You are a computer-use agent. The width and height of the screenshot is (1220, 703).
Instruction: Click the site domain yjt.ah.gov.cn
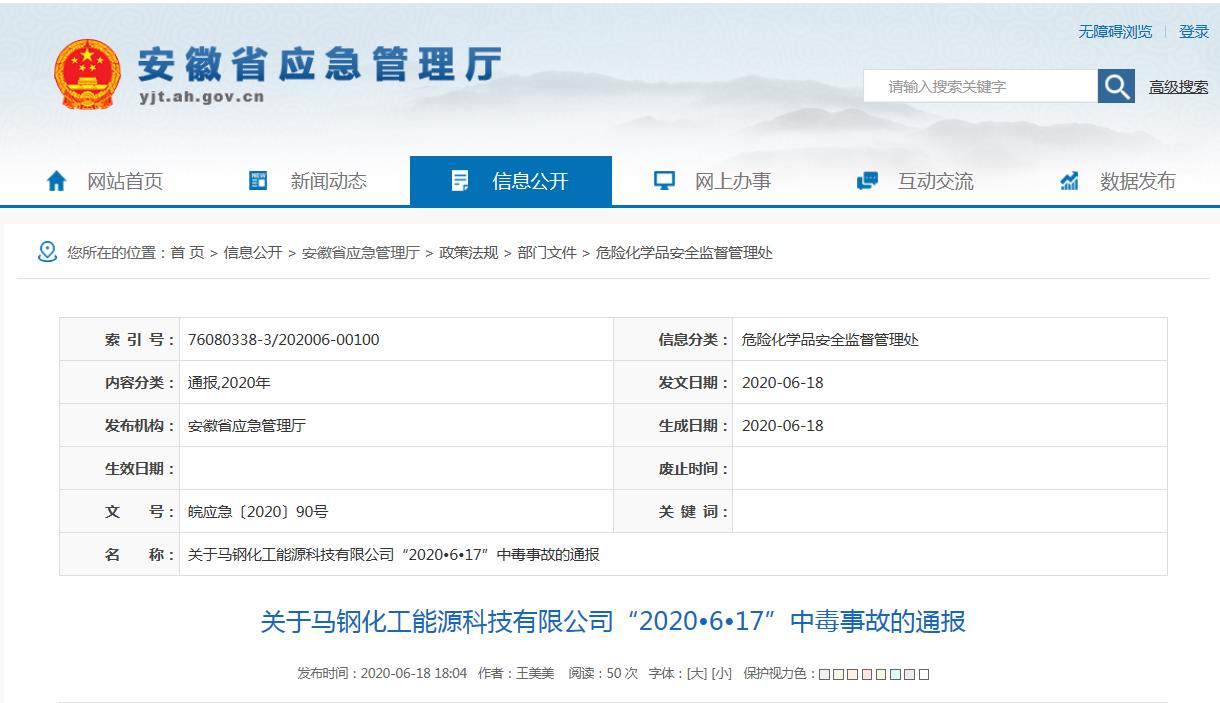[x=200, y=97]
